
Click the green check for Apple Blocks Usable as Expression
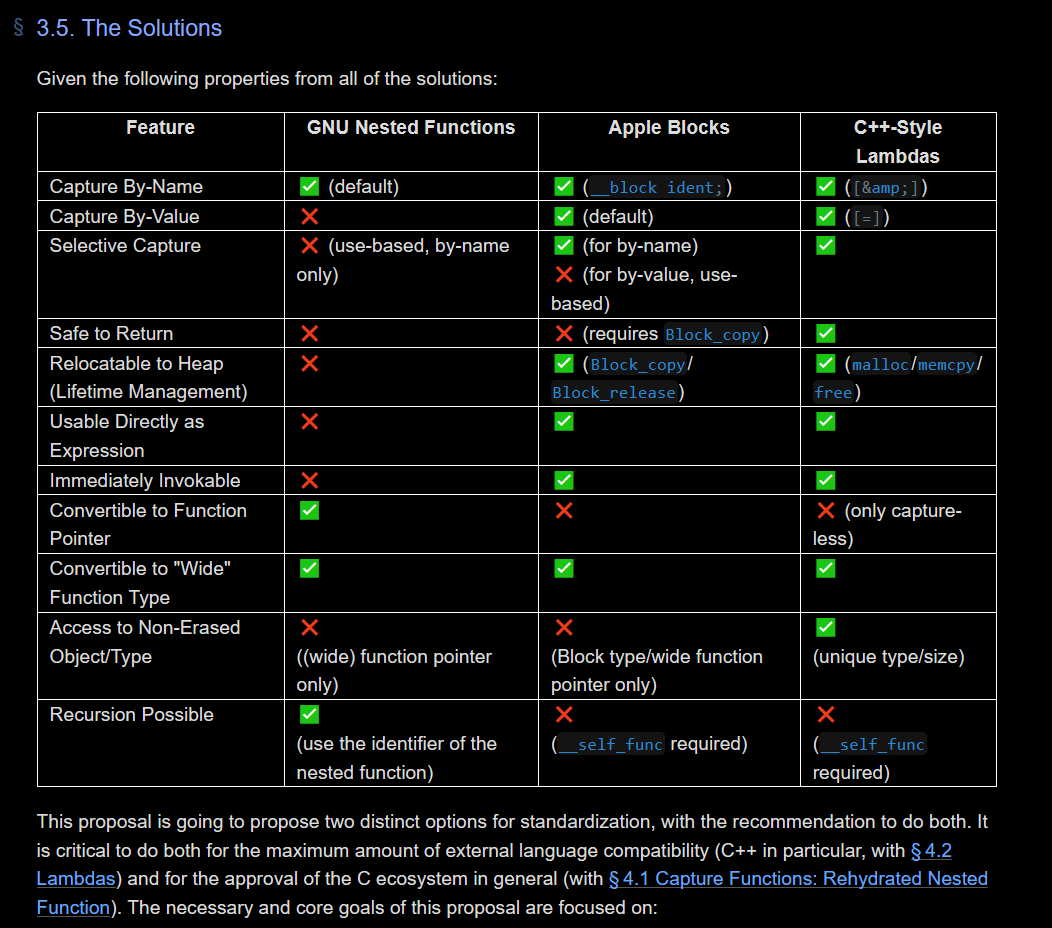tap(564, 421)
